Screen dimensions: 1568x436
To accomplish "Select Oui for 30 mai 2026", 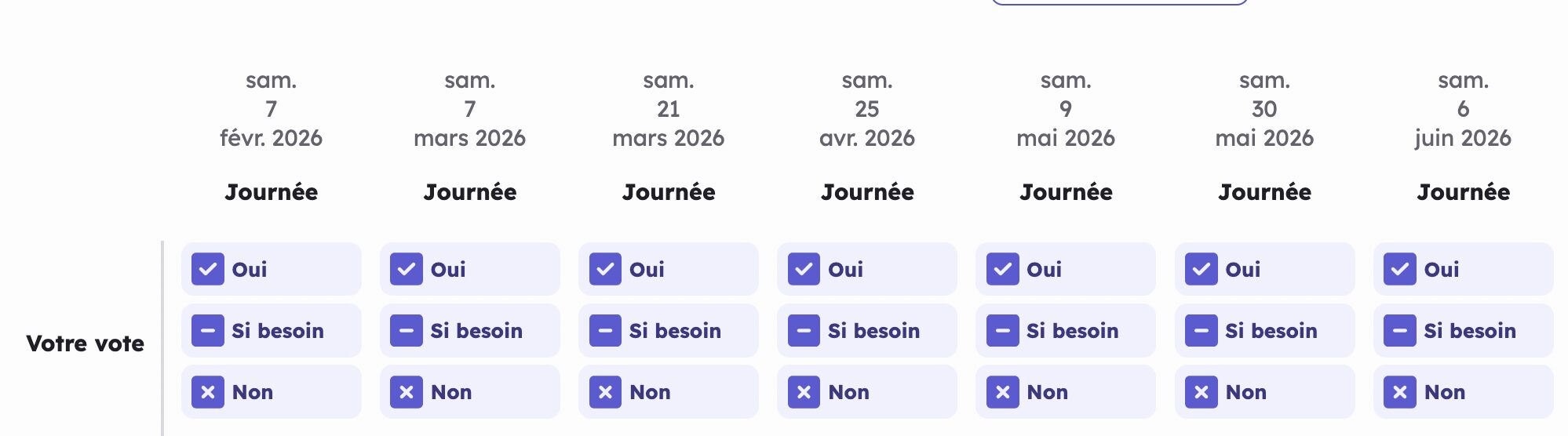I will pos(1264,269).
